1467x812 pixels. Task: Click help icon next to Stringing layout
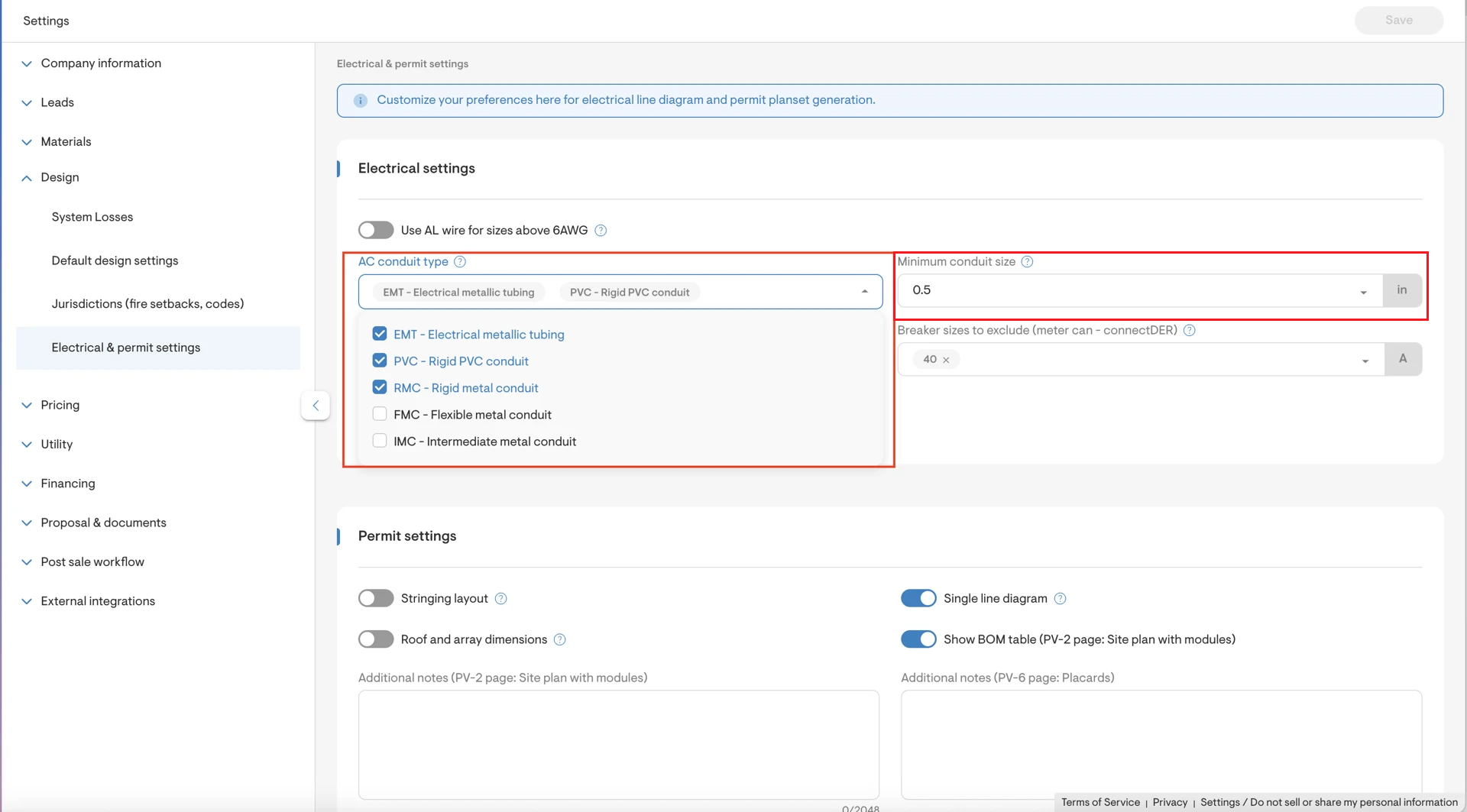click(x=500, y=599)
